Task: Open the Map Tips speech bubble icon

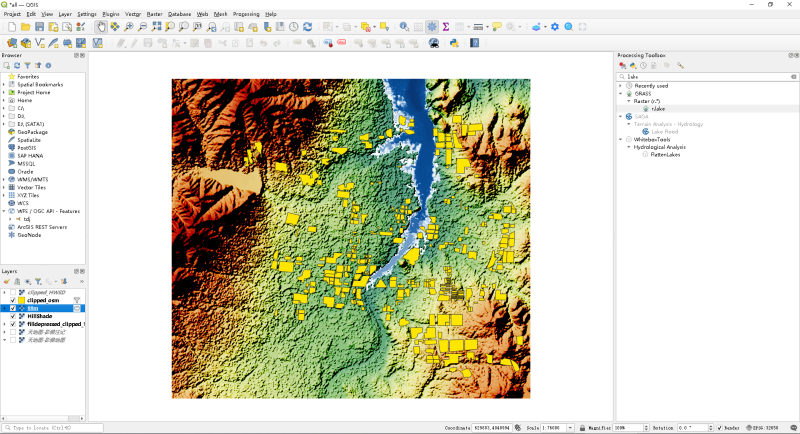Action: [497, 27]
